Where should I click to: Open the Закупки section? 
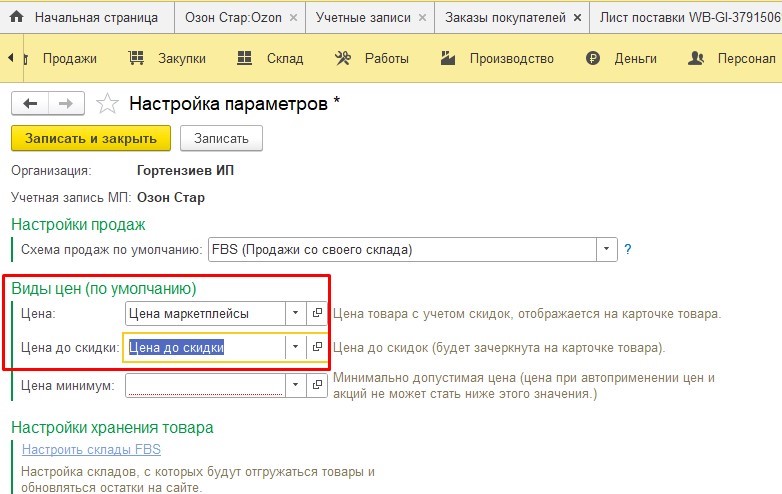182,58
